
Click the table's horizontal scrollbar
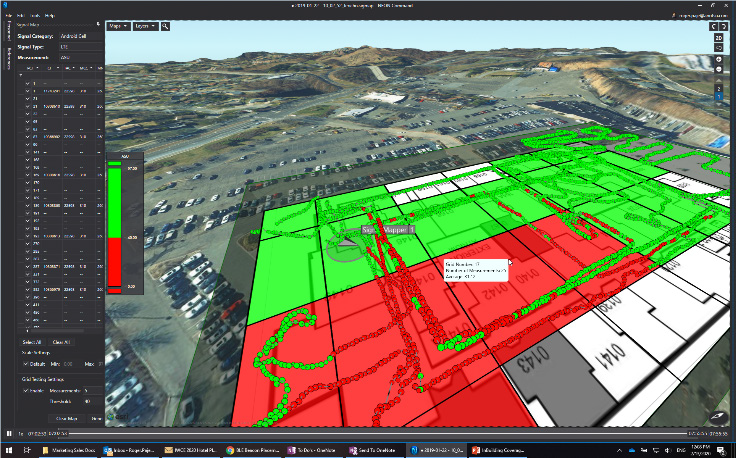coord(57,331)
